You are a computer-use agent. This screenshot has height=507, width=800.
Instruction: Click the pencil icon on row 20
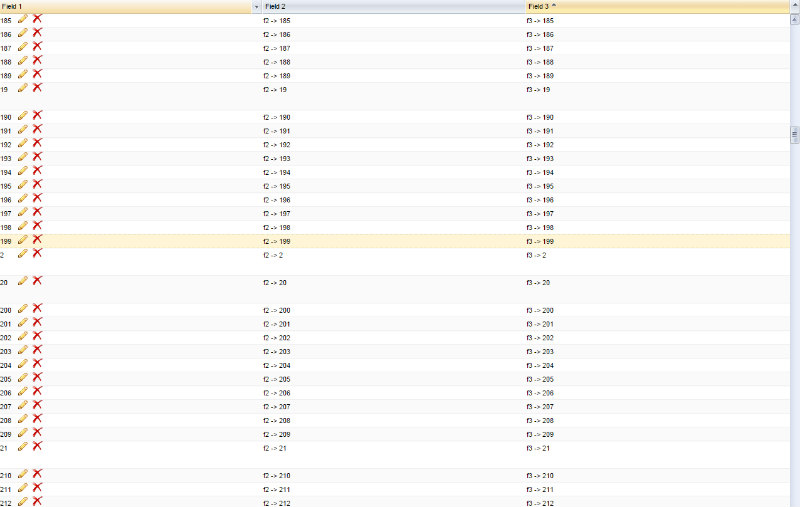(x=23, y=281)
